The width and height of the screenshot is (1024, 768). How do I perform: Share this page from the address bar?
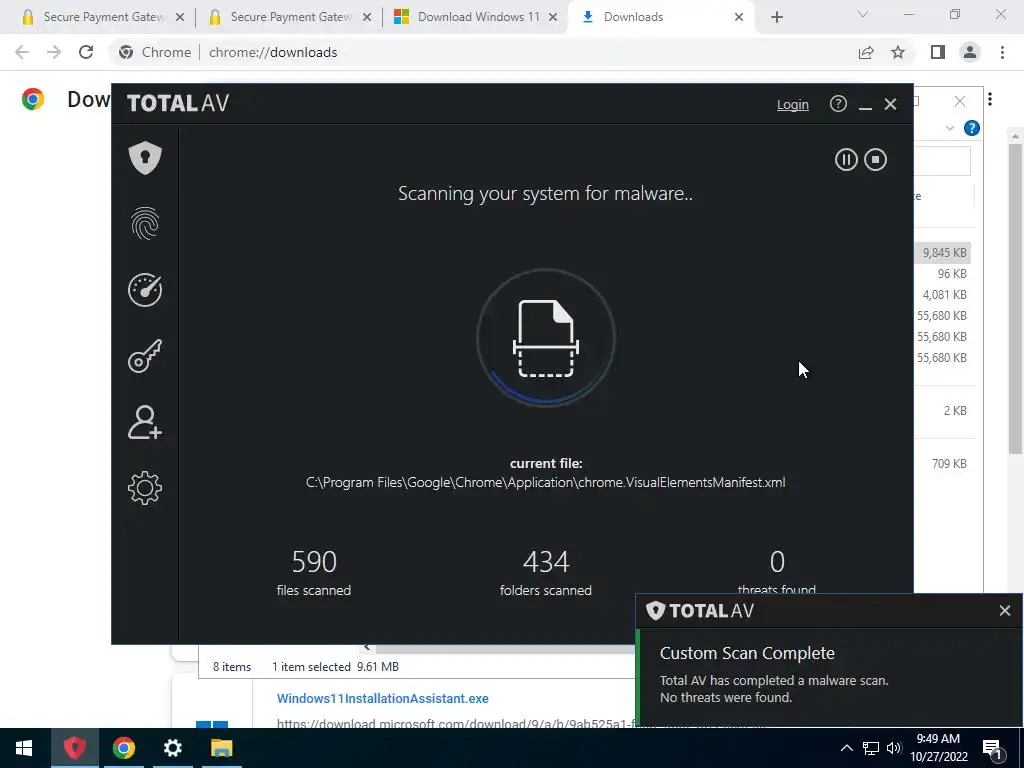tap(866, 52)
